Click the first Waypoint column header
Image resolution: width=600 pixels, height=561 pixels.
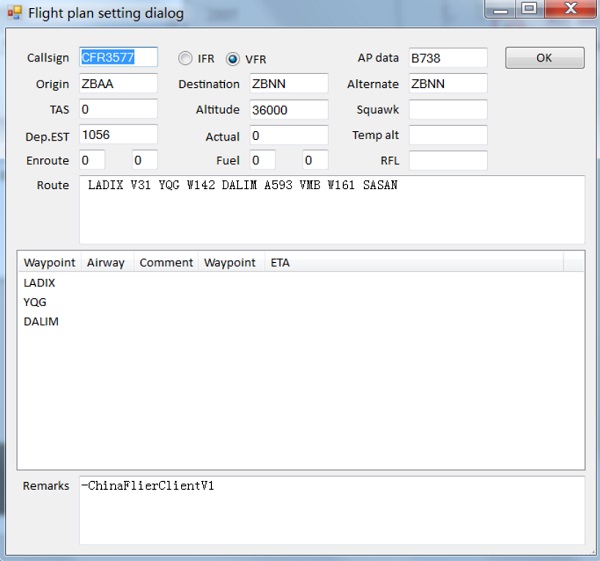pyautogui.click(x=49, y=263)
